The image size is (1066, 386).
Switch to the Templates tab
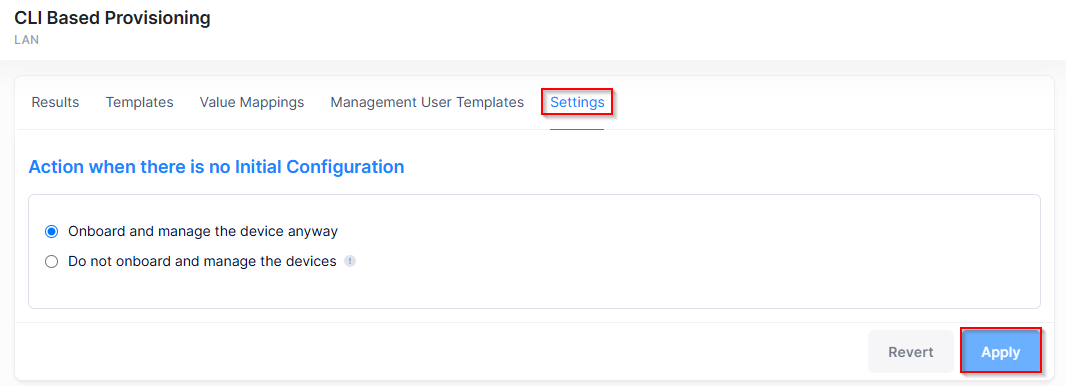tap(139, 102)
